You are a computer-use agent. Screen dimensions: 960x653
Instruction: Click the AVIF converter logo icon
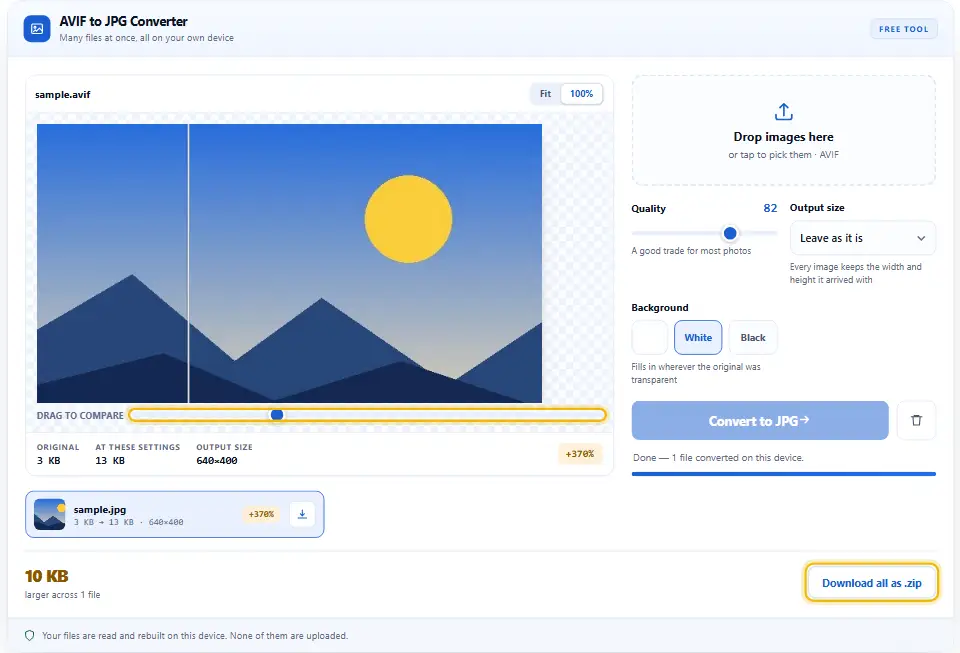click(x=37, y=29)
